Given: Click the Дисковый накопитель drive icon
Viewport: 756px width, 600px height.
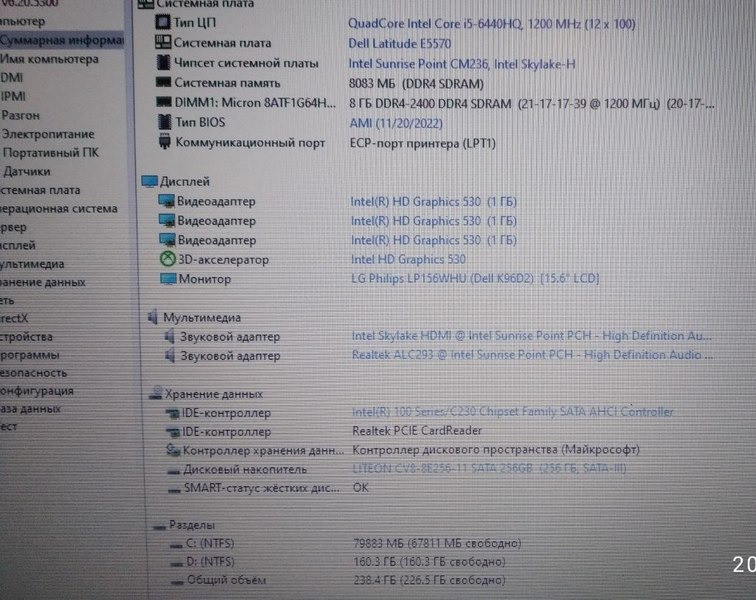Looking at the screenshot, I should pos(174,471).
